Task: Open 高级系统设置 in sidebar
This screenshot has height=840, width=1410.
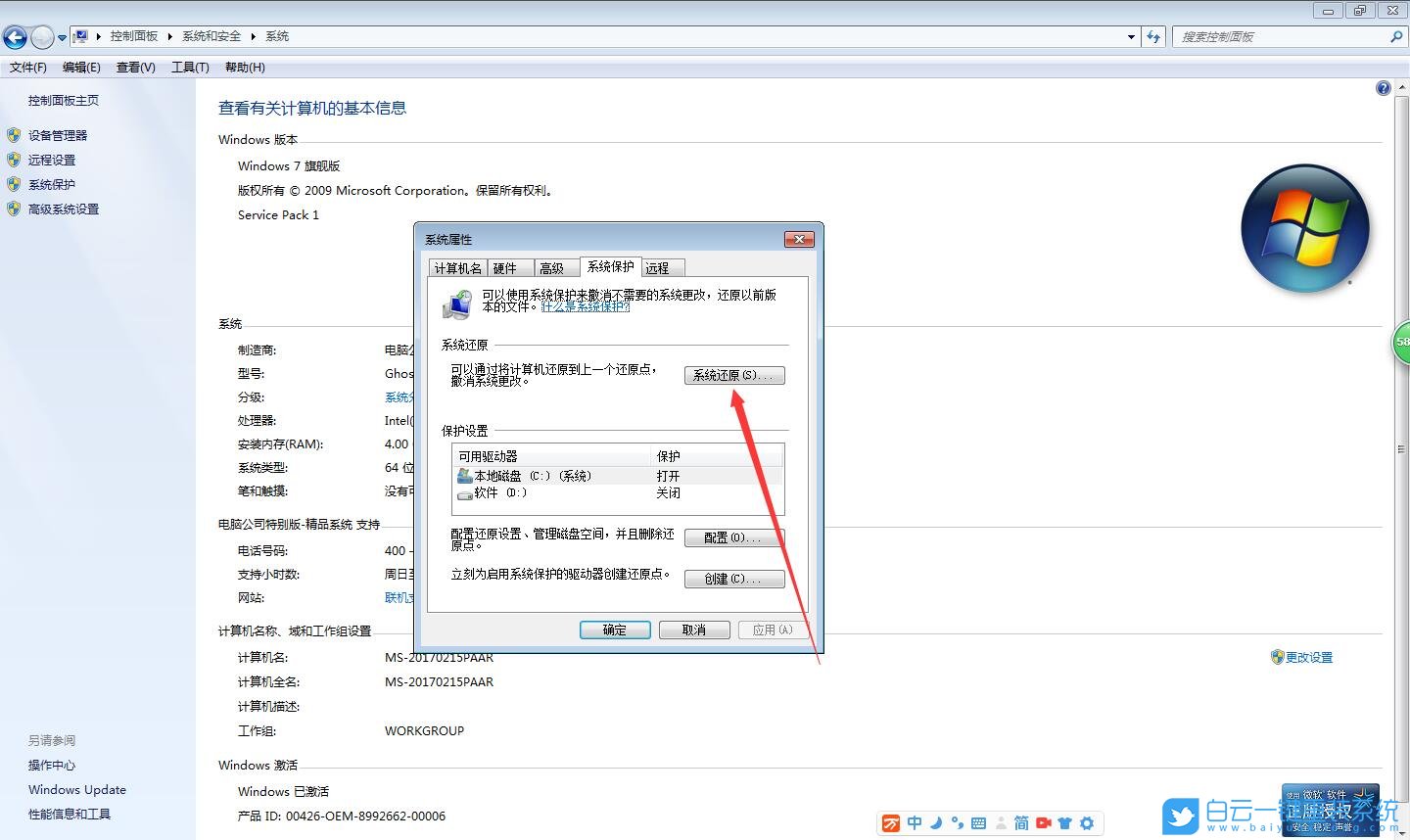Action: pos(64,209)
